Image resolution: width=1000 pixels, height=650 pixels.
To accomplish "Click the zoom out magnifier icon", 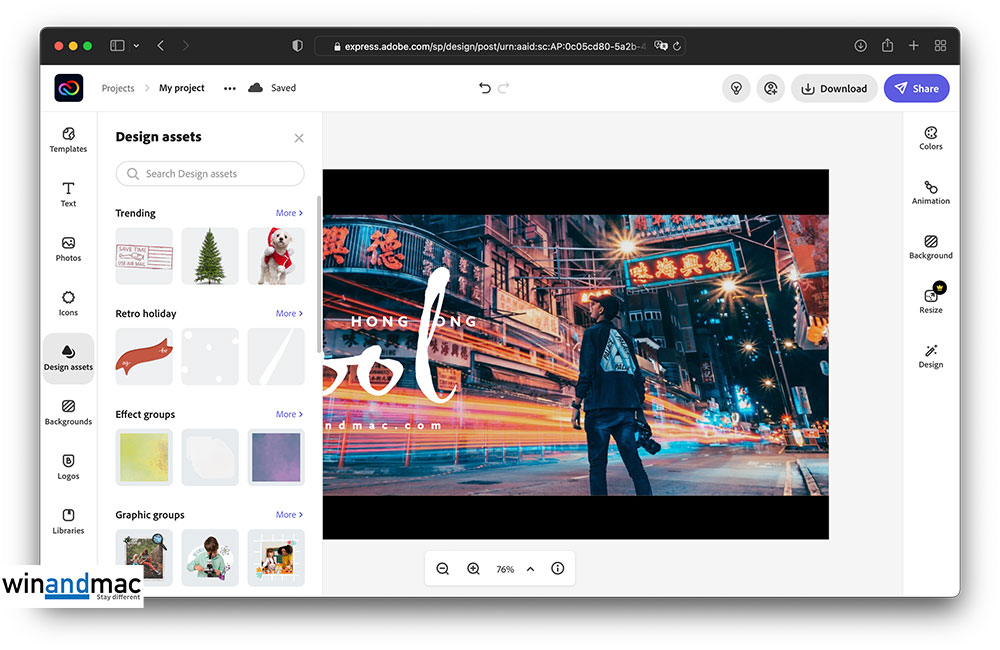I will (442, 569).
